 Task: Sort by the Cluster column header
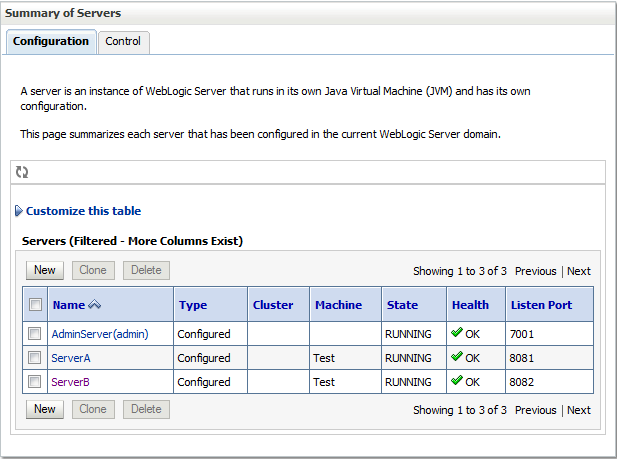[273, 305]
